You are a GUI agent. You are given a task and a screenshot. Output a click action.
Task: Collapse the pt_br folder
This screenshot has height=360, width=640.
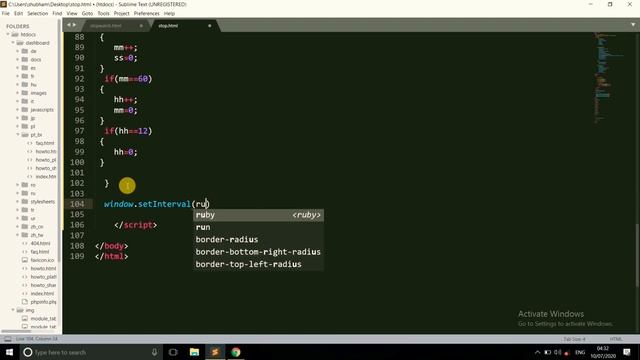[18, 134]
